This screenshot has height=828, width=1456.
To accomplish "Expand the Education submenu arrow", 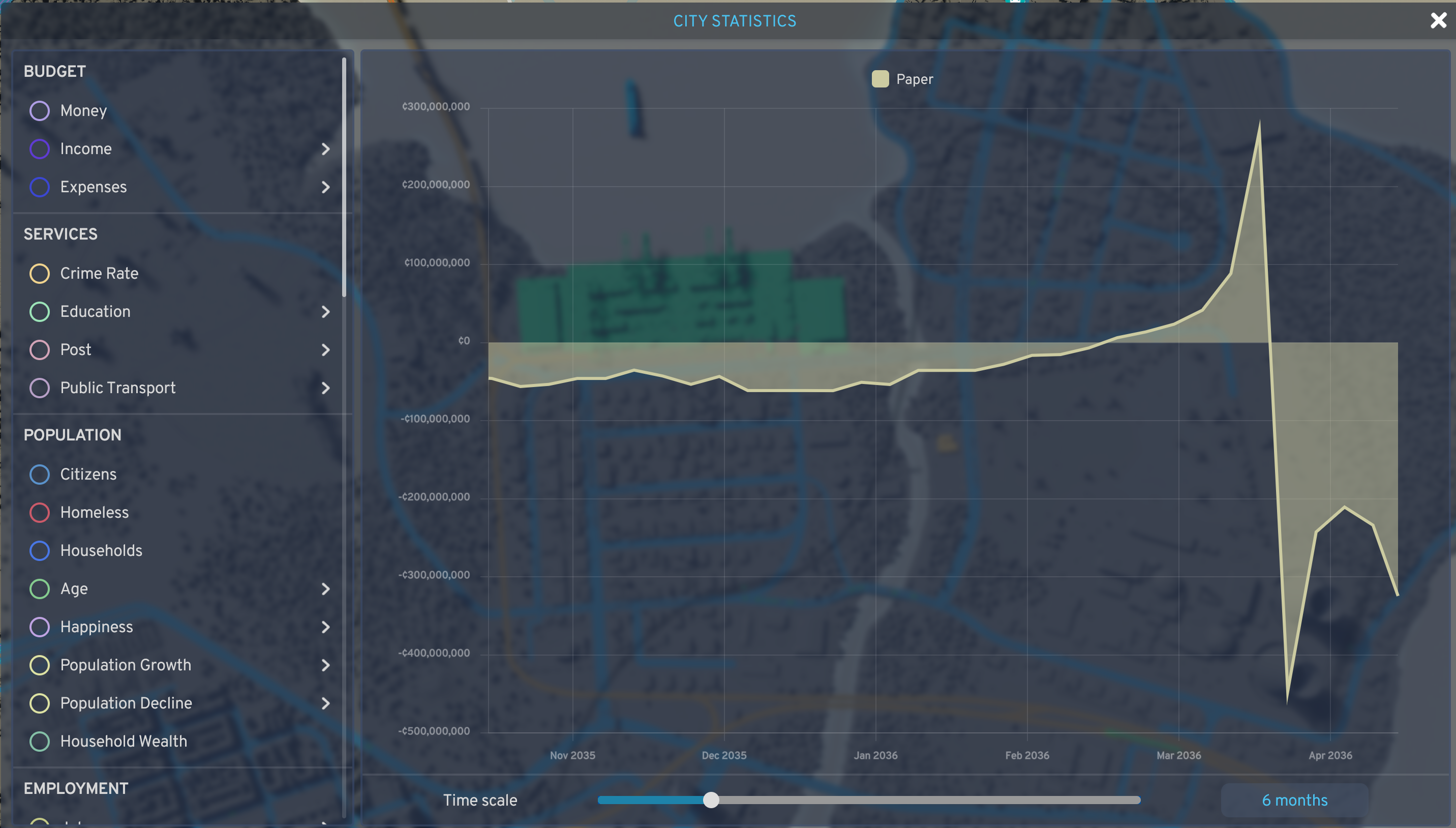I will coord(326,312).
